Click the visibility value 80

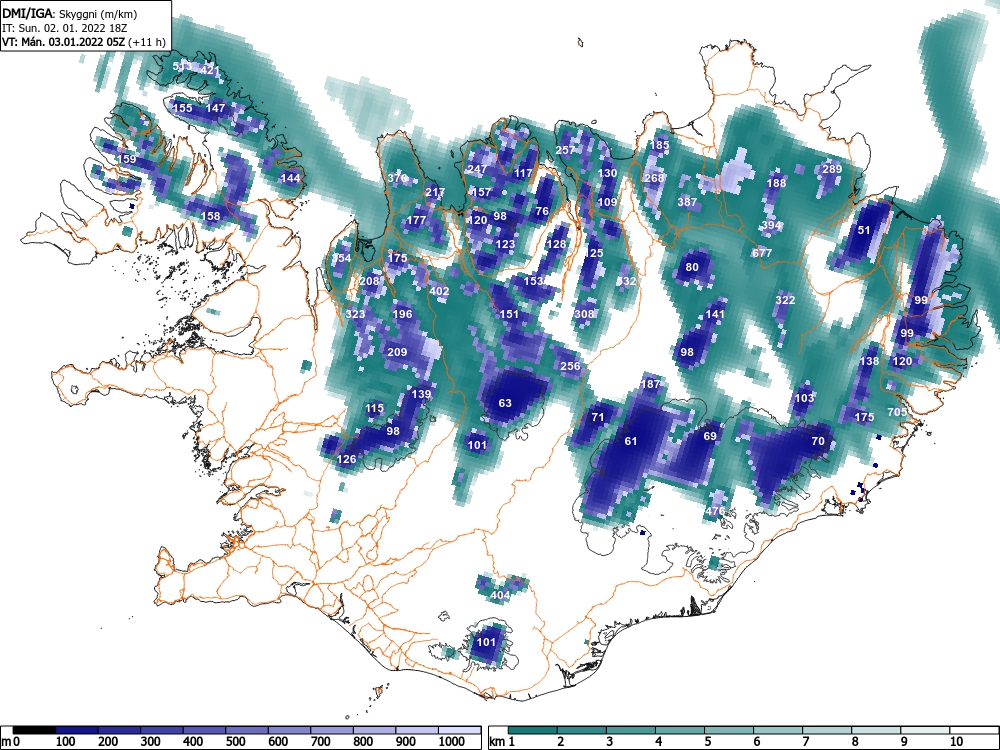coord(692,267)
